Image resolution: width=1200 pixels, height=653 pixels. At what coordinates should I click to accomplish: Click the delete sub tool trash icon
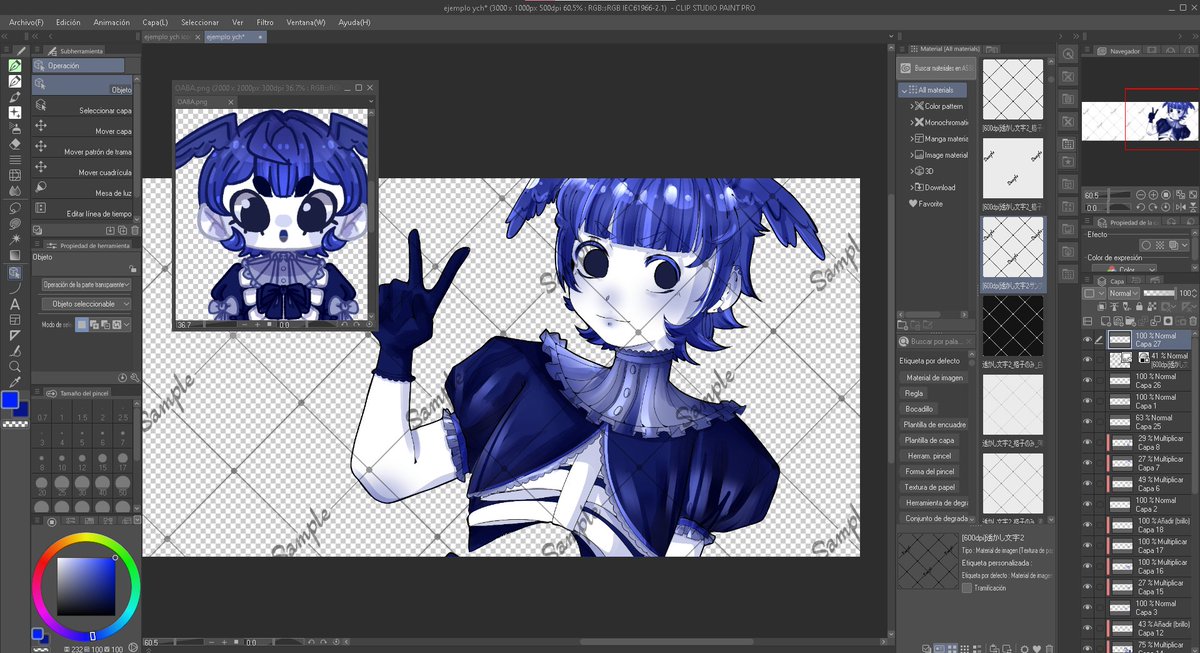133,230
